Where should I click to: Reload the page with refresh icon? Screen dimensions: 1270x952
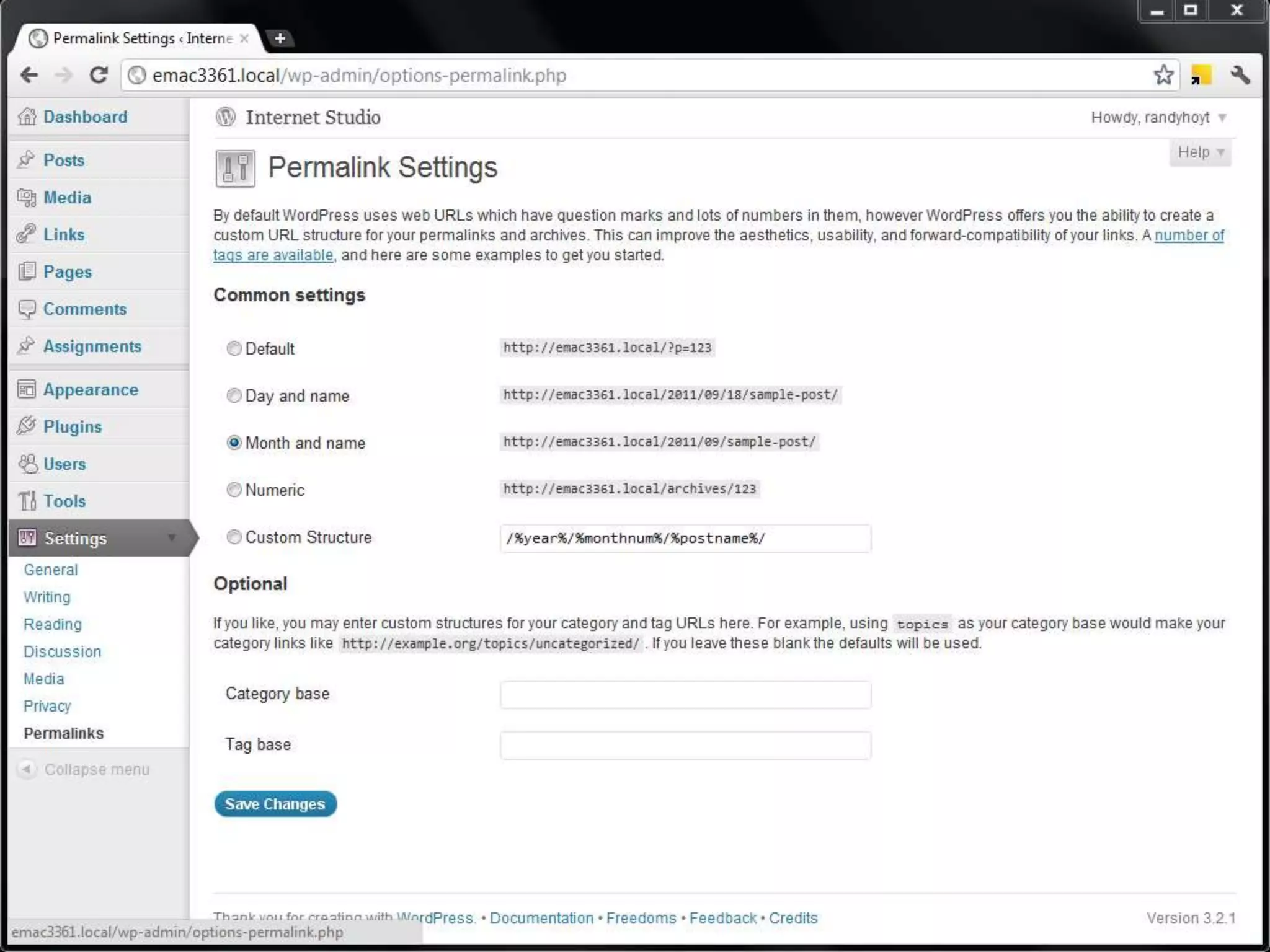click(x=99, y=76)
